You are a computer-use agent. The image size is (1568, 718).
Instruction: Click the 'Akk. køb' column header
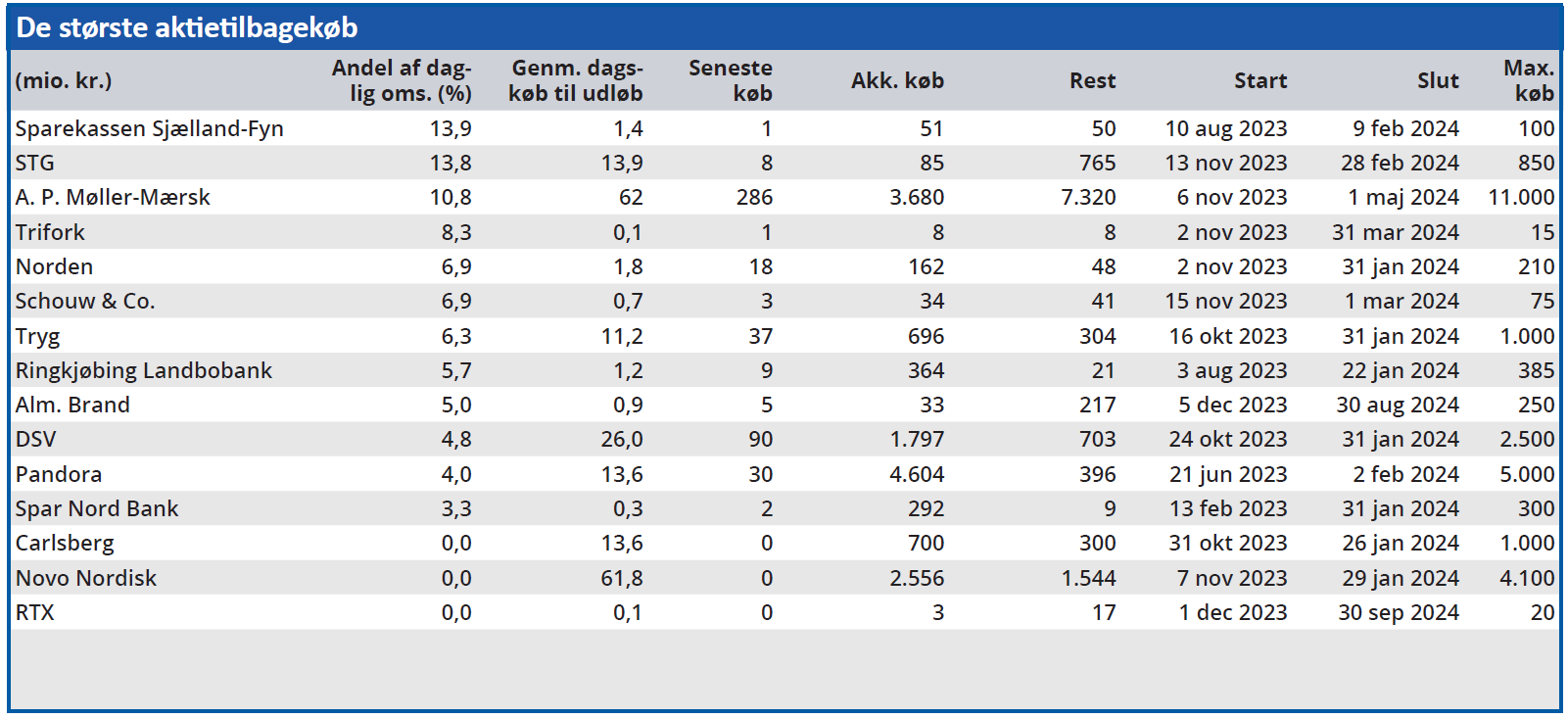(897, 81)
